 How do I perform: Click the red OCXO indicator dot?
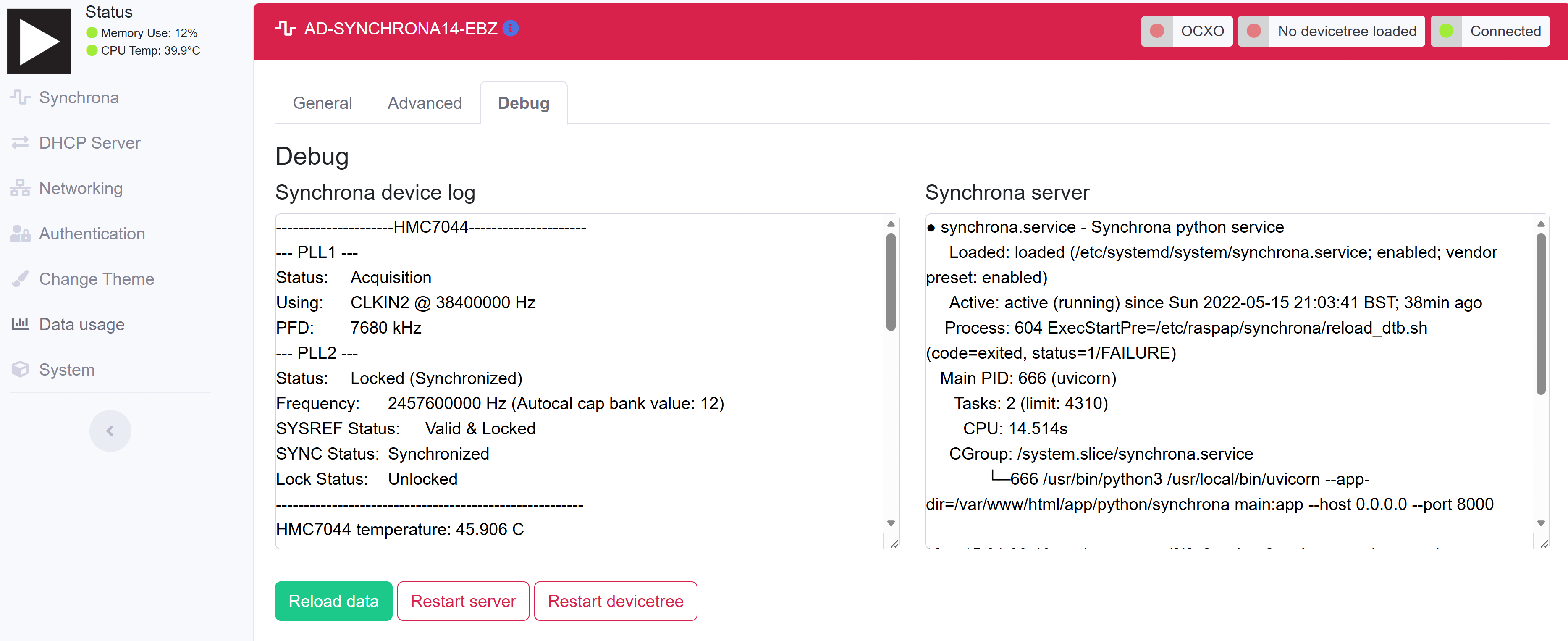1157,31
